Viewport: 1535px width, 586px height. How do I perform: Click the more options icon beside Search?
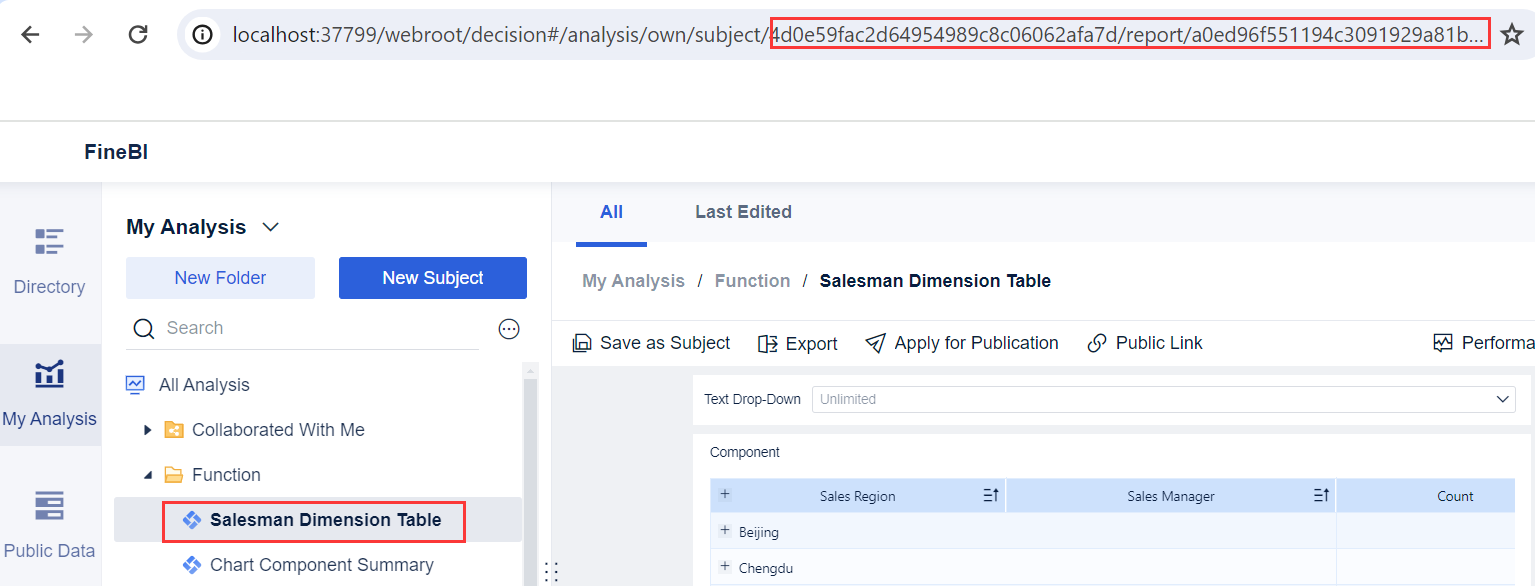pos(509,329)
